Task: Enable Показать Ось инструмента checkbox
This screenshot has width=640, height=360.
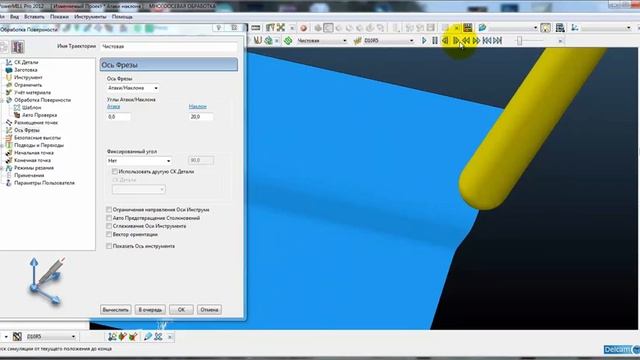Action: click(109, 246)
